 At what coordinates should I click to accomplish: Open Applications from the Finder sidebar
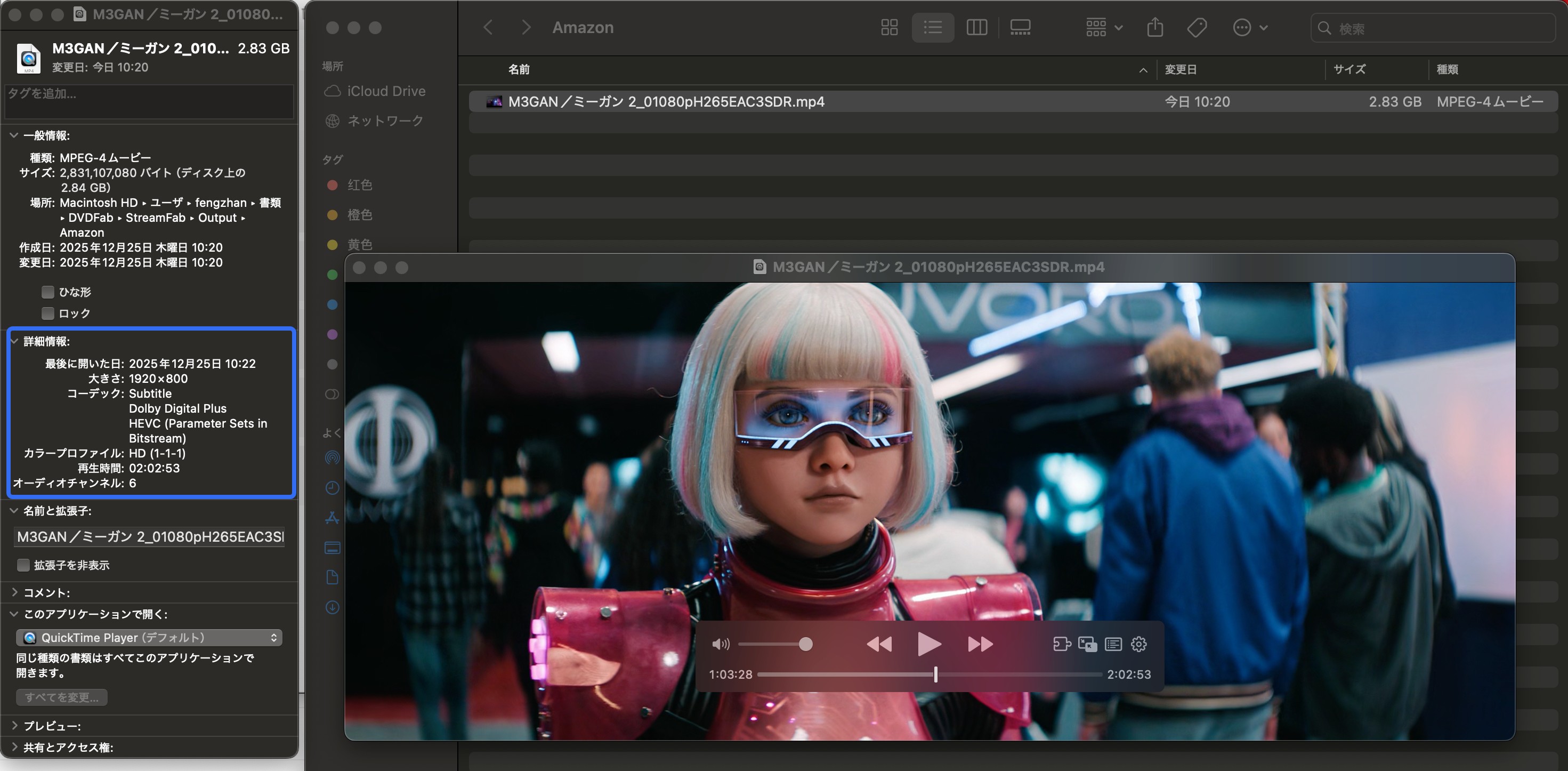point(333,518)
